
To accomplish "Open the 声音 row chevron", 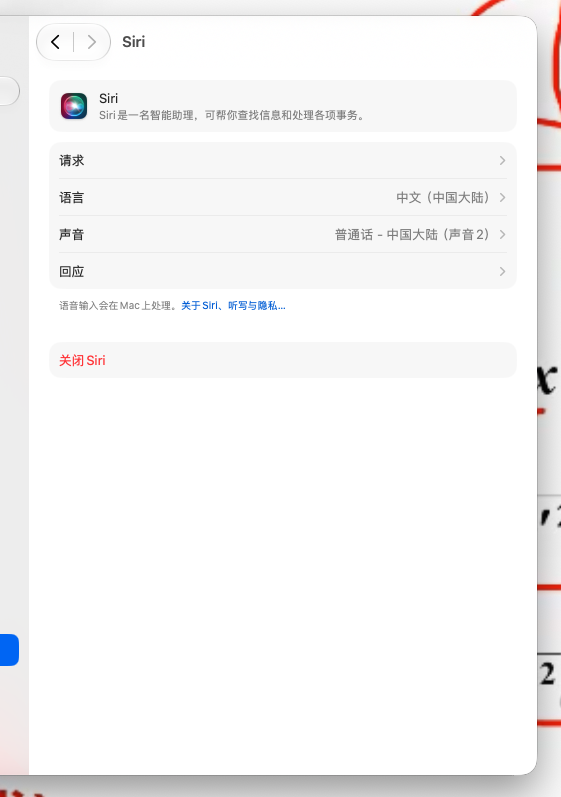I will (x=502, y=234).
